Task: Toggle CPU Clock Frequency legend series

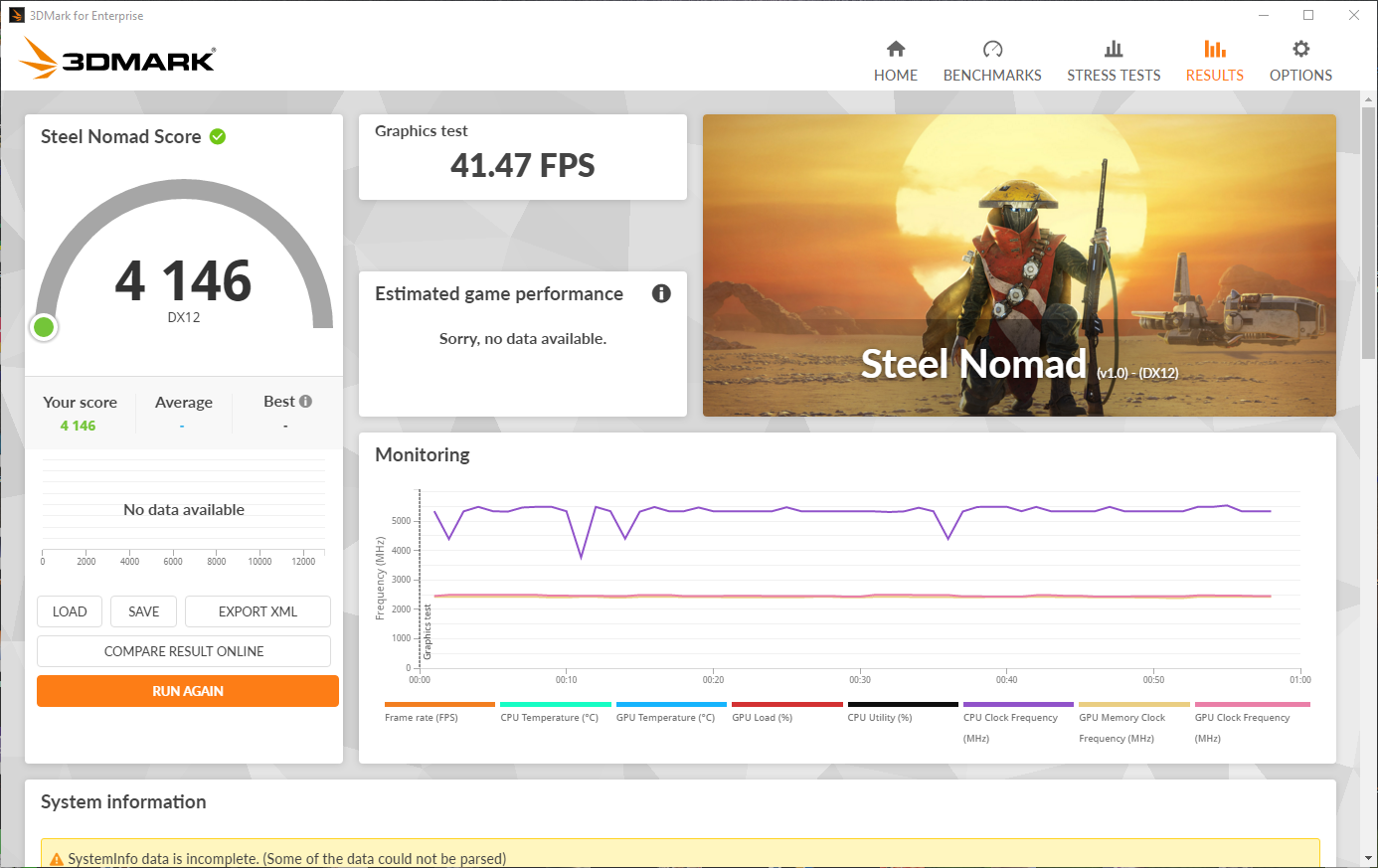Action: tap(1018, 723)
